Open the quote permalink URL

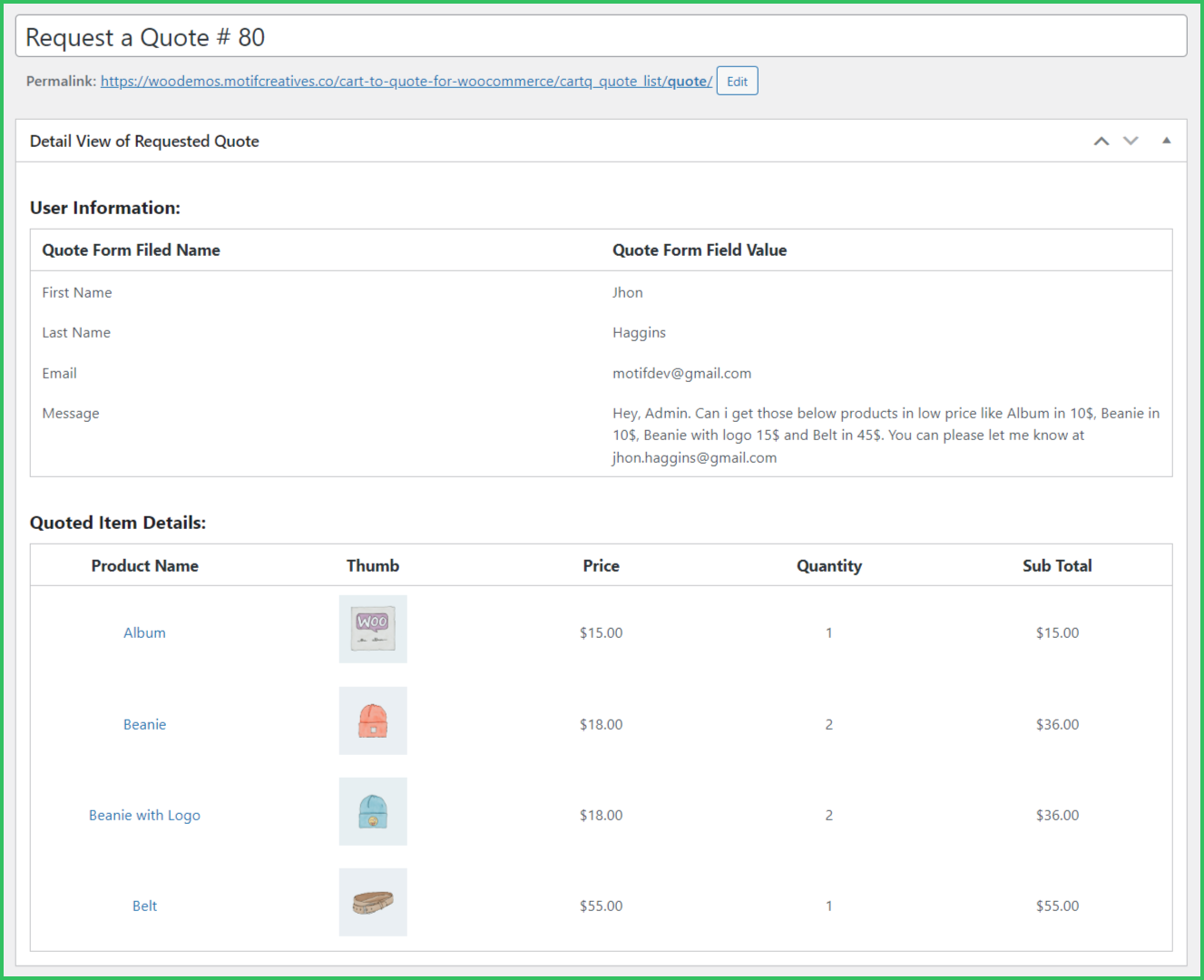click(406, 81)
